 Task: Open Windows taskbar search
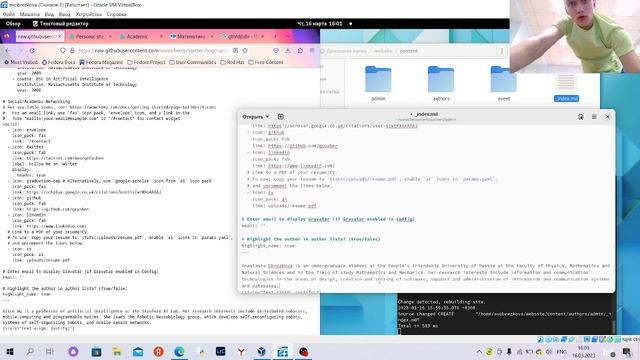(x=30, y=352)
